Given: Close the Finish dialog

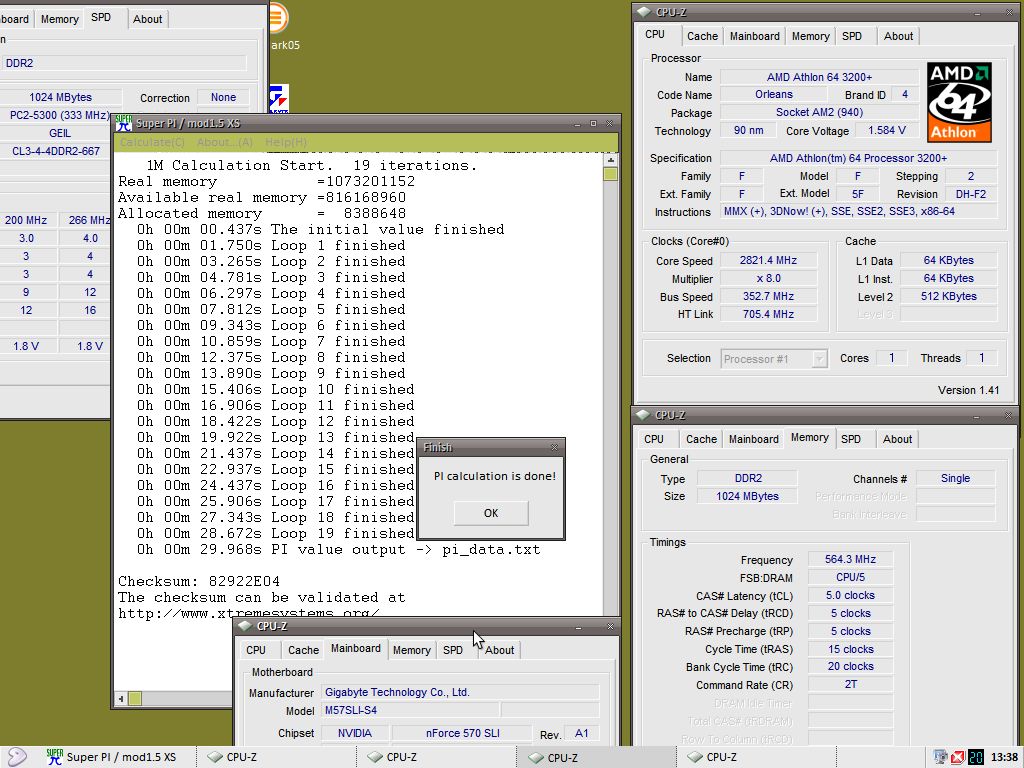Looking at the screenshot, I should pyautogui.click(x=554, y=447).
